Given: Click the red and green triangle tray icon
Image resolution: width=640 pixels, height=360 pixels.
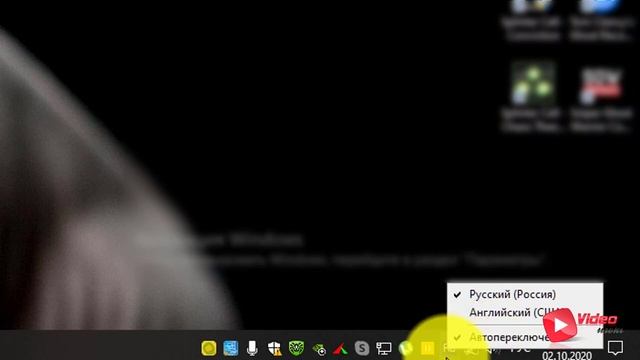Looking at the screenshot, I should [x=340, y=349].
